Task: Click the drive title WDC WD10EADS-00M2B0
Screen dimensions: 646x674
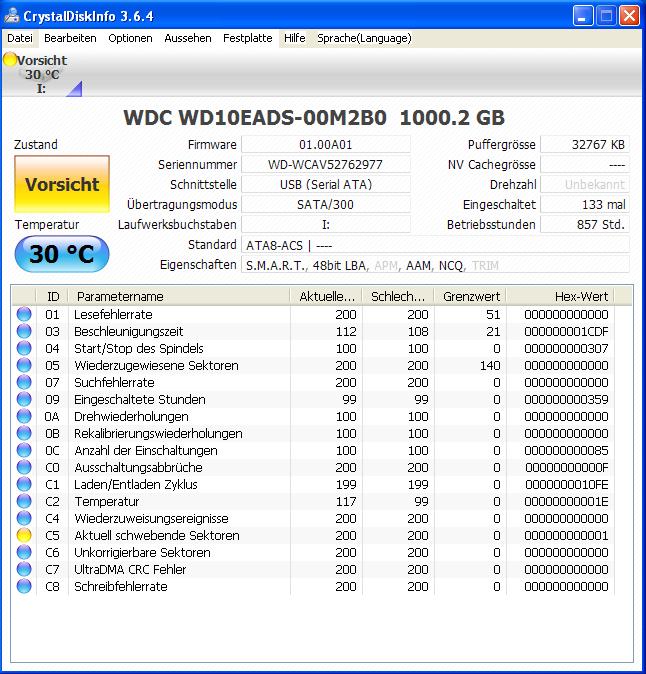Action: [255, 117]
